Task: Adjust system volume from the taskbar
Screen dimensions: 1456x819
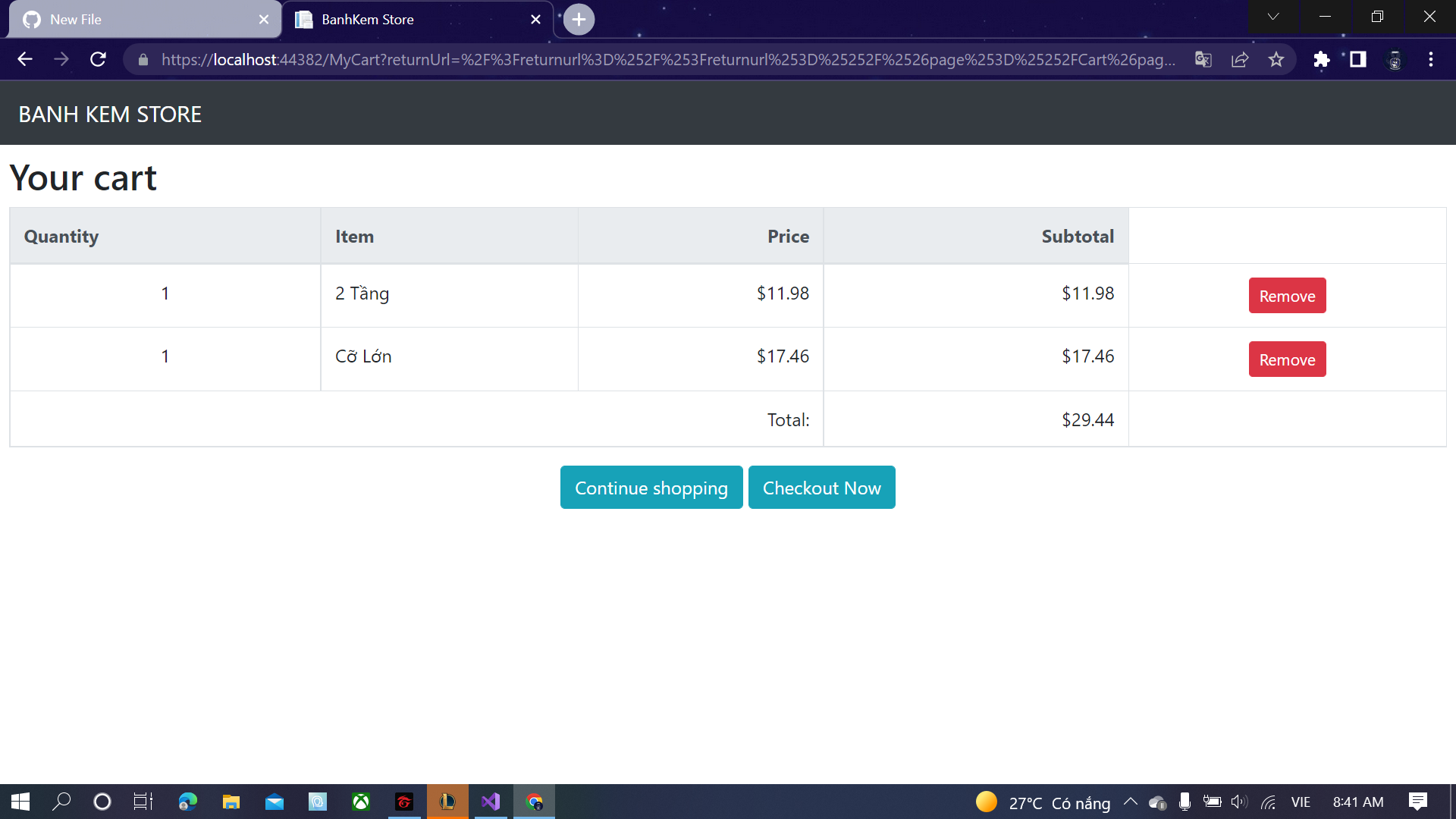Action: 1239,802
